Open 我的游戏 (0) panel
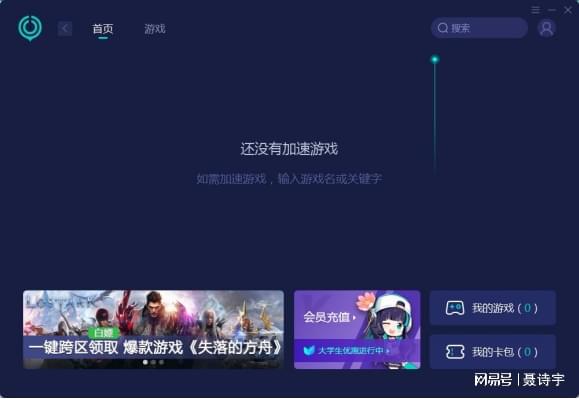This screenshot has height=399, width=579. [493, 308]
